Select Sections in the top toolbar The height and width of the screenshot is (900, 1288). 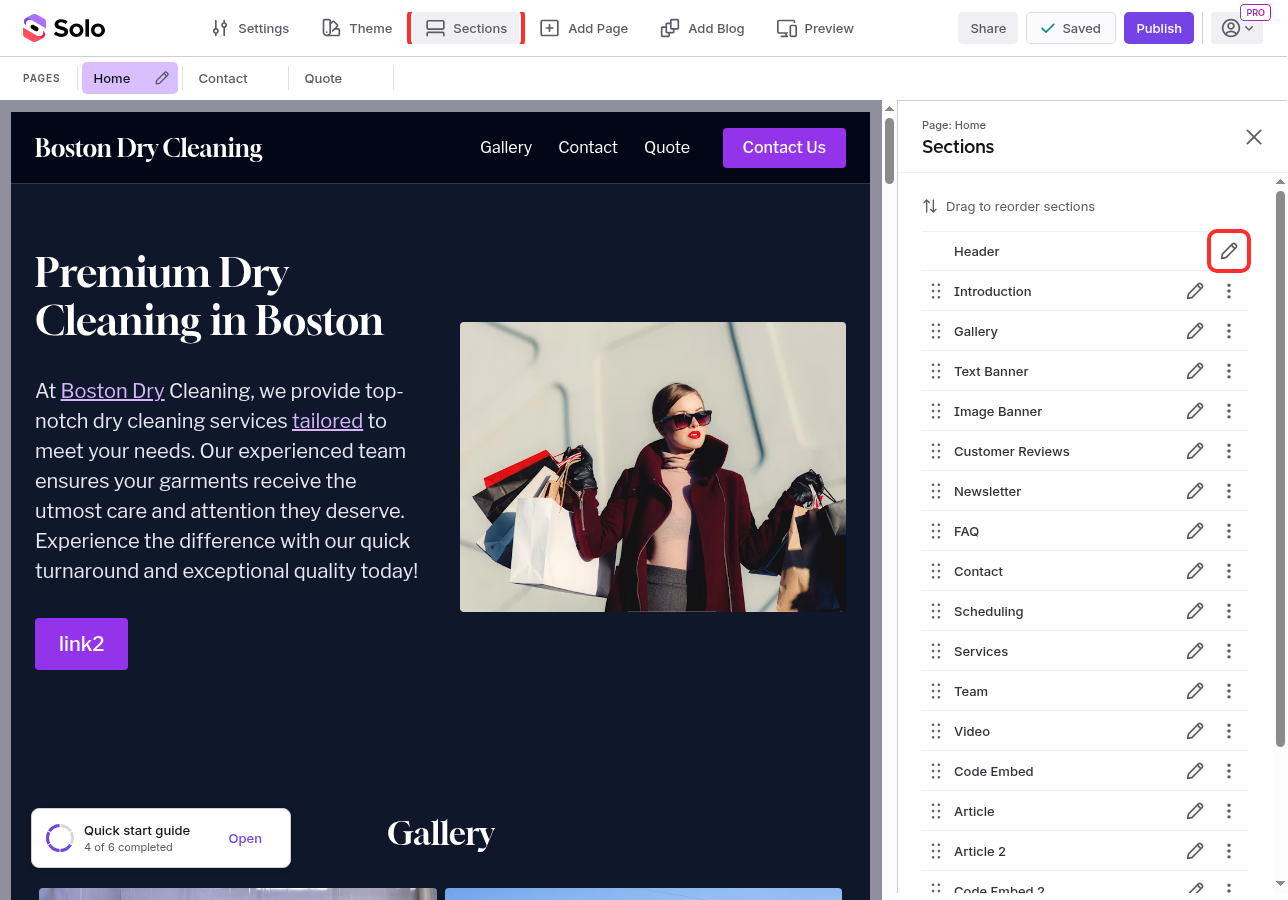pyautogui.click(x=466, y=28)
